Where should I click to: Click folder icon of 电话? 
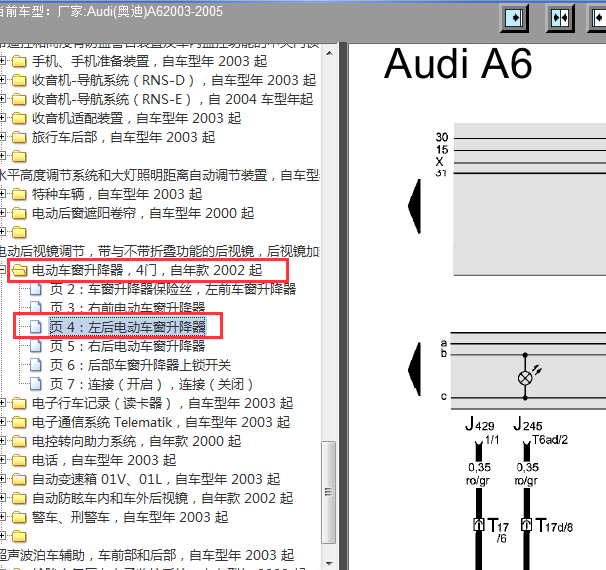(19, 460)
